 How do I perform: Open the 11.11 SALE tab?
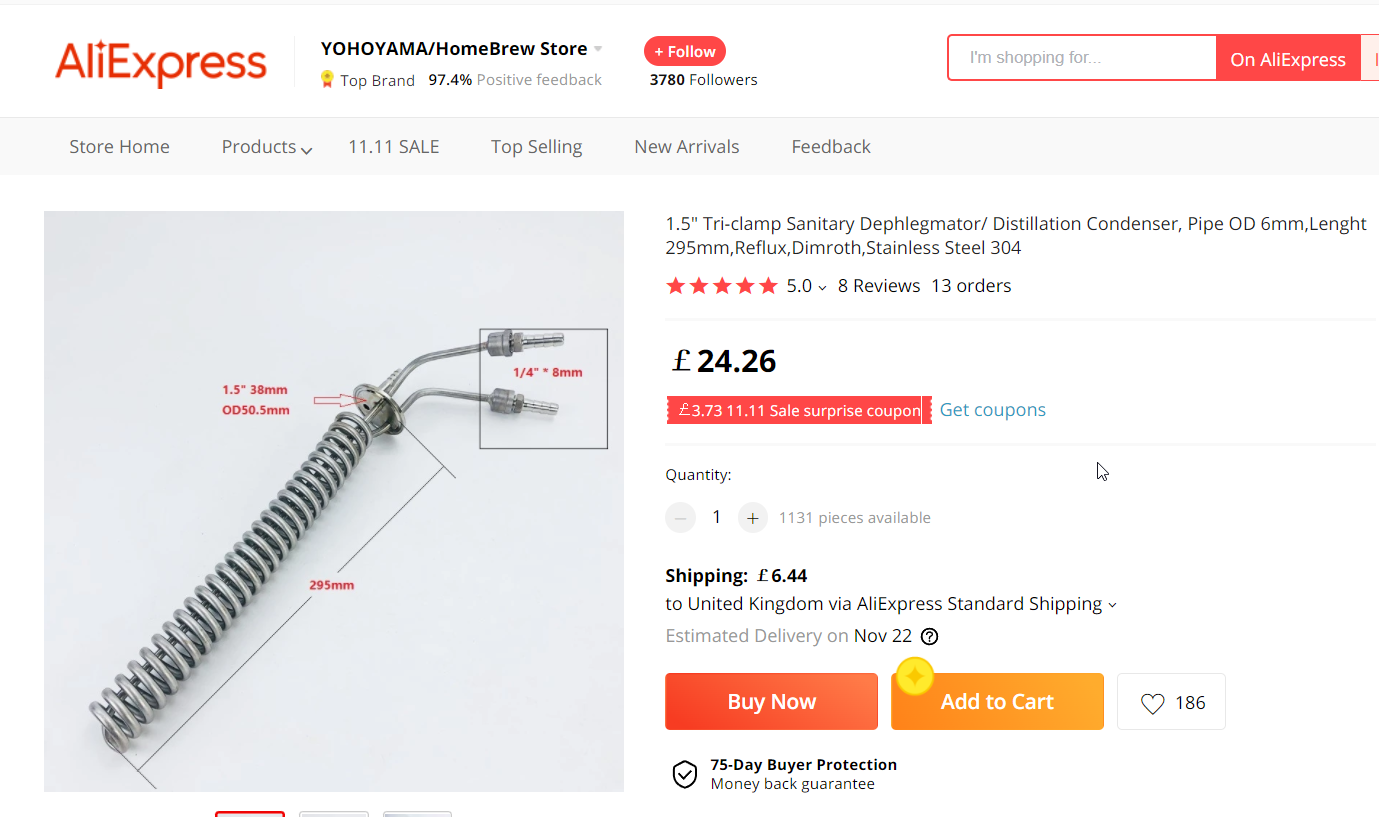(393, 147)
